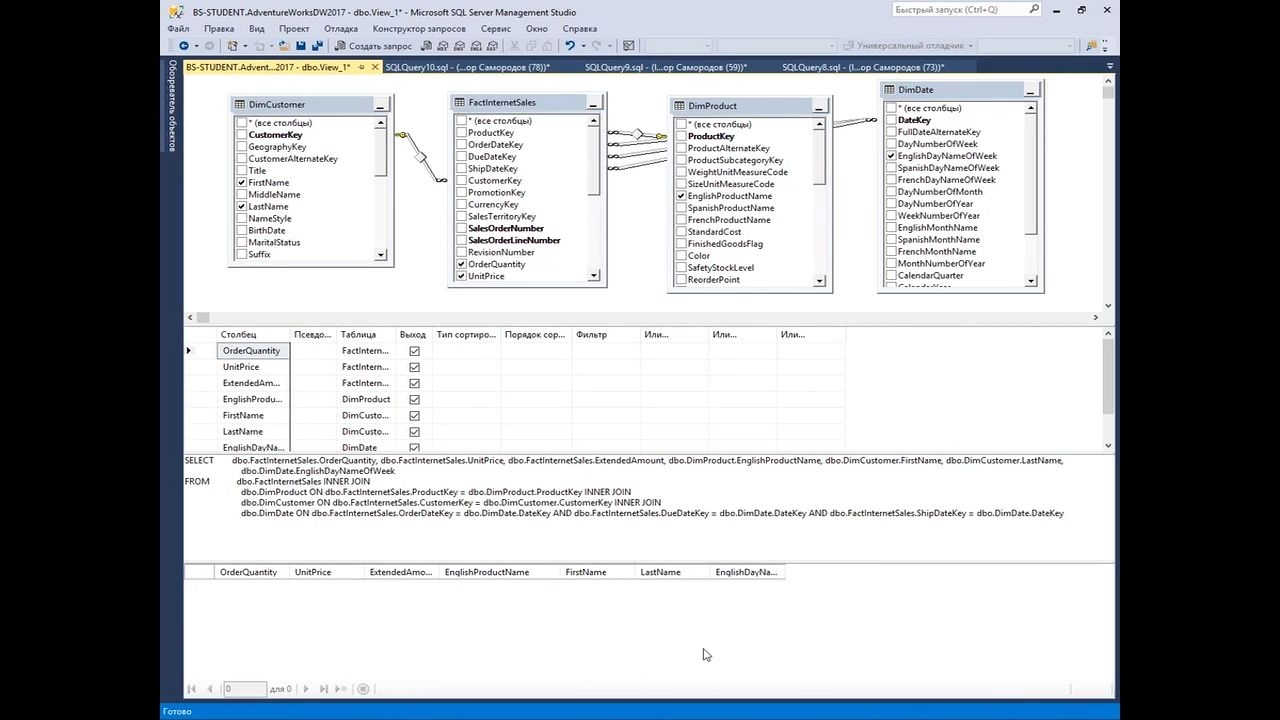Click the DimCustomer table icon in header
1280x720 pixels.
tap(240, 105)
